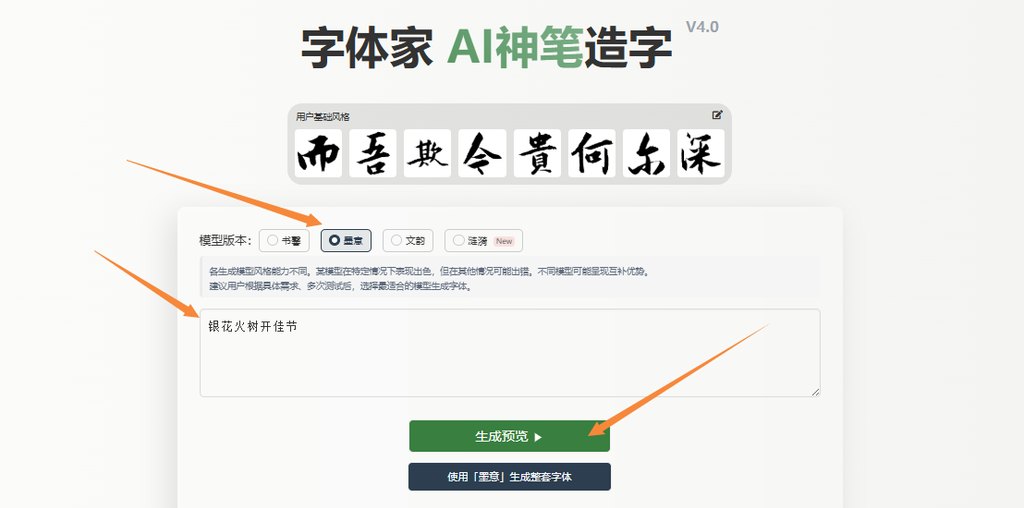Select the 深 character sample tile
The height and width of the screenshot is (508, 1024).
[701, 153]
